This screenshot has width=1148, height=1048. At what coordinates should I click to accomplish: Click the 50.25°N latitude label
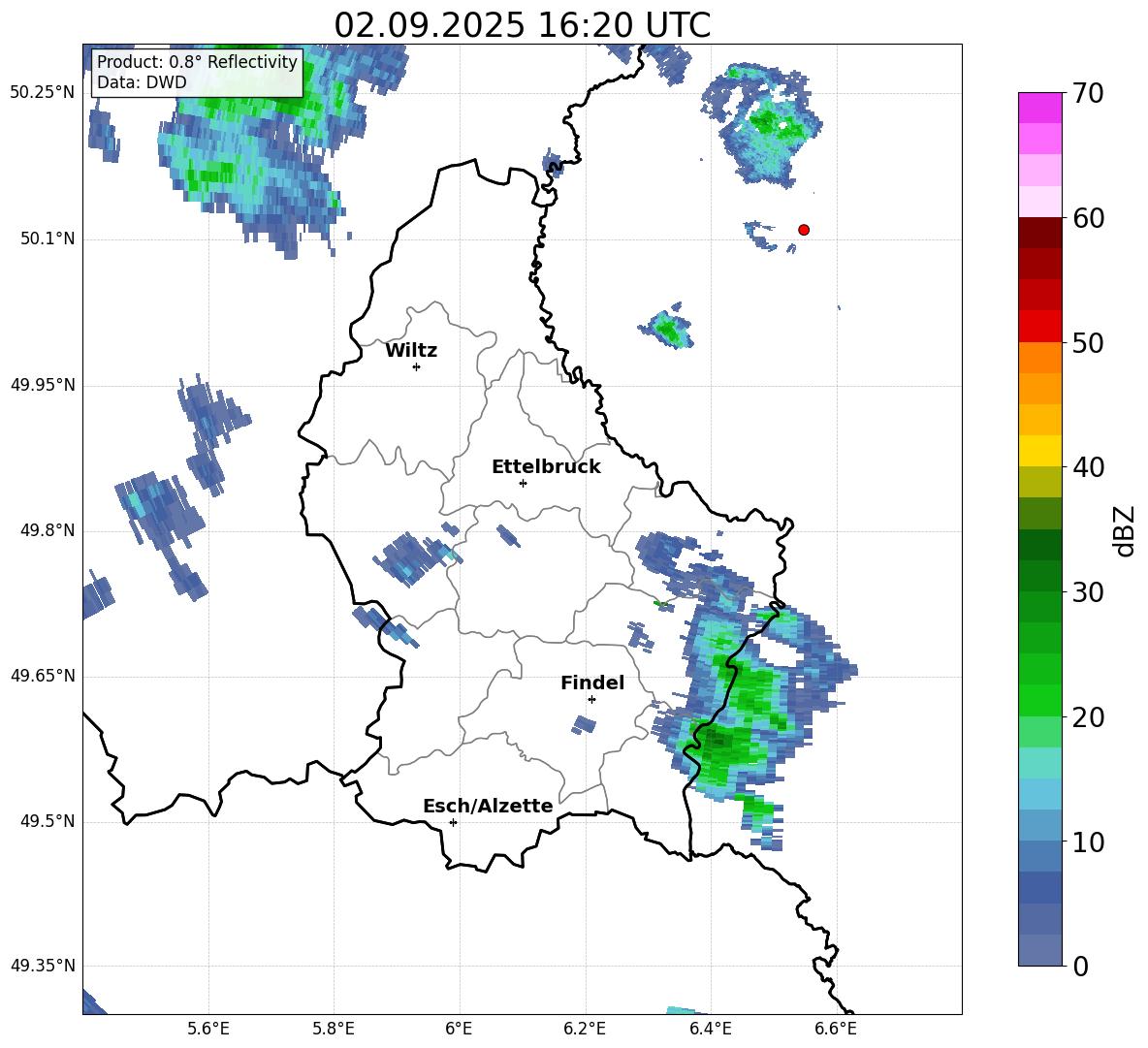tap(43, 93)
